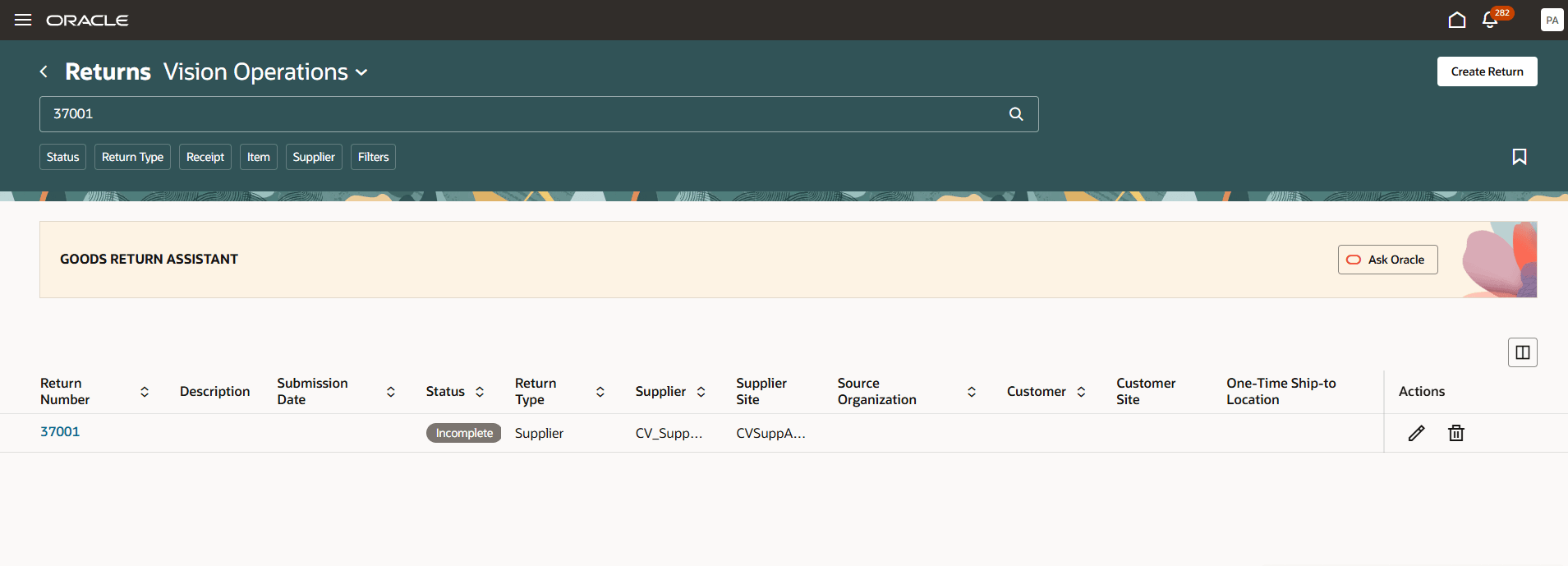This screenshot has height=566, width=1568.
Task: Click the Supplier return type cell
Action: coord(539,433)
